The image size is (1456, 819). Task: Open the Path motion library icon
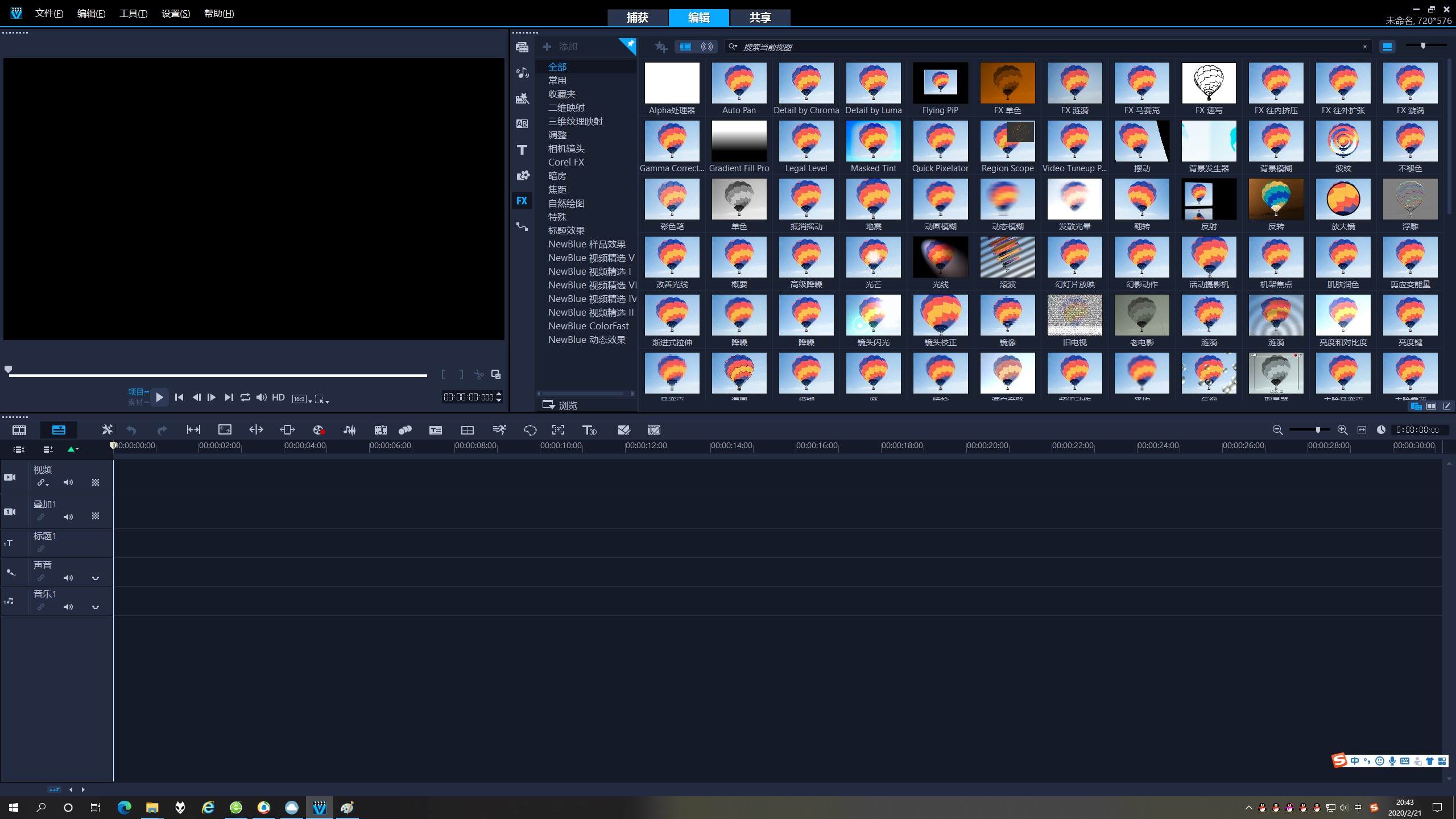point(522,226)
